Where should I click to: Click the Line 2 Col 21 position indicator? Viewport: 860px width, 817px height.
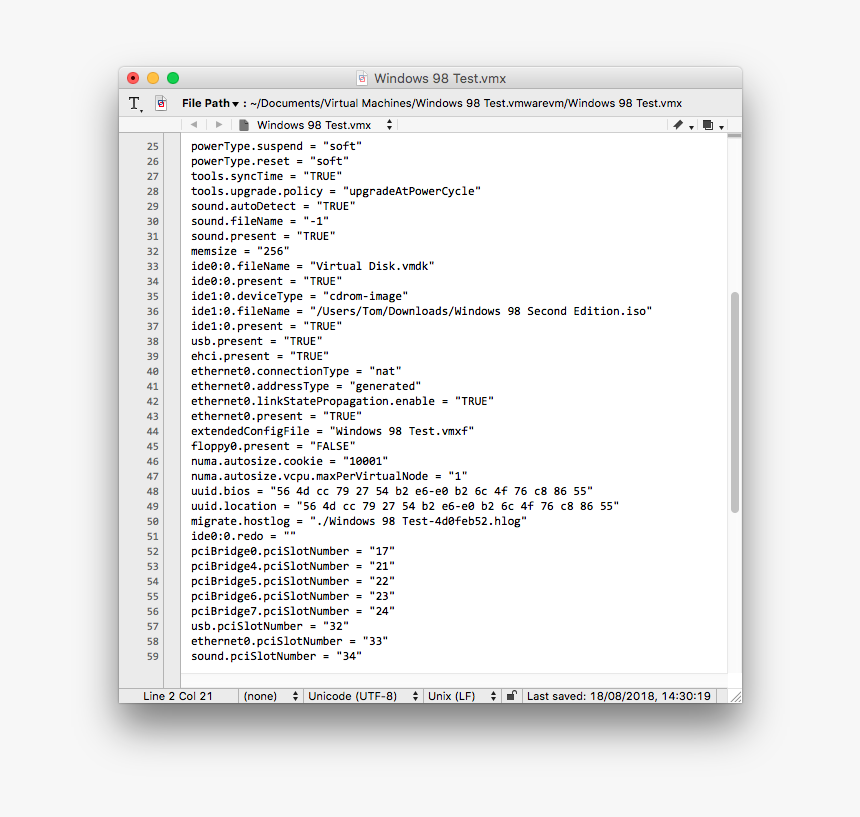click(178, 696)
